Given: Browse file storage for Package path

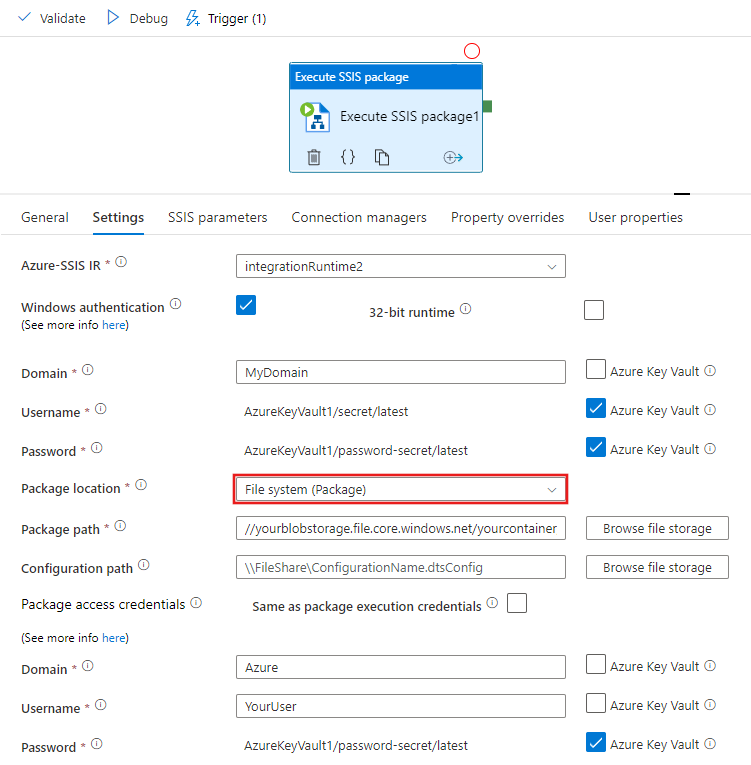Looking at the screenshot, I should [x=657, y=528].
